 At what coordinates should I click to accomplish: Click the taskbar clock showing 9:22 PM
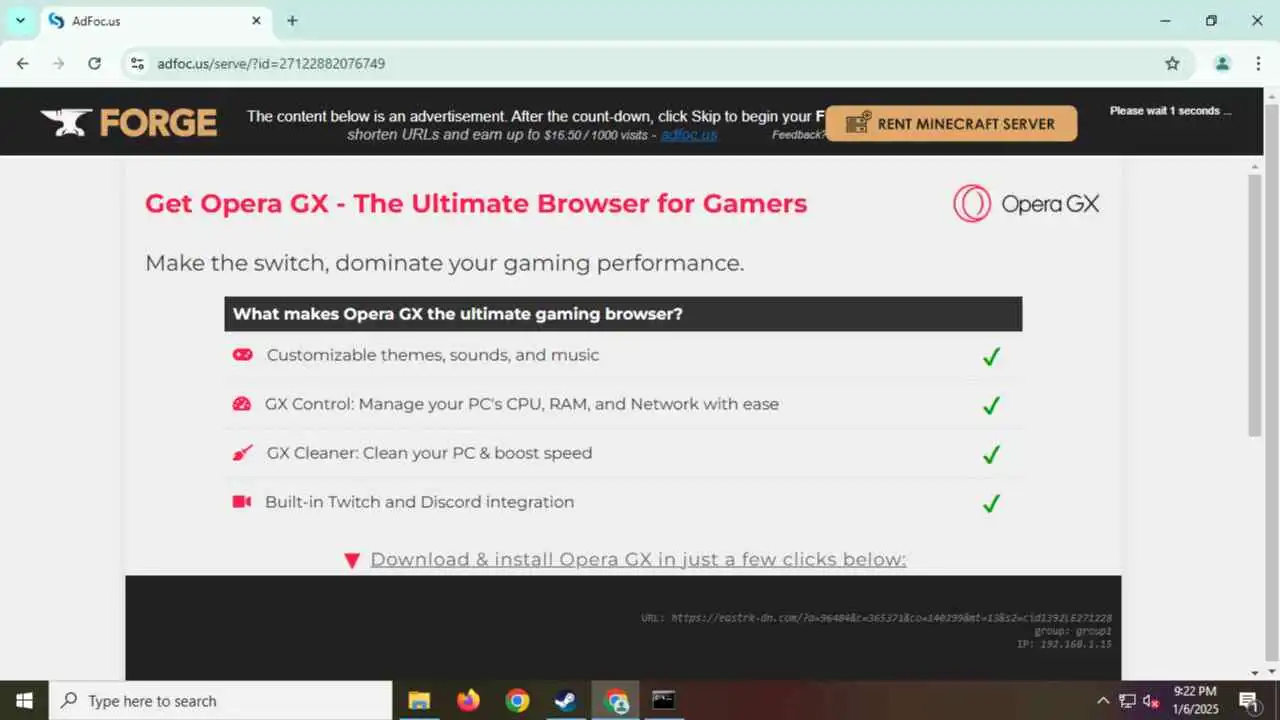point(1195,700)
